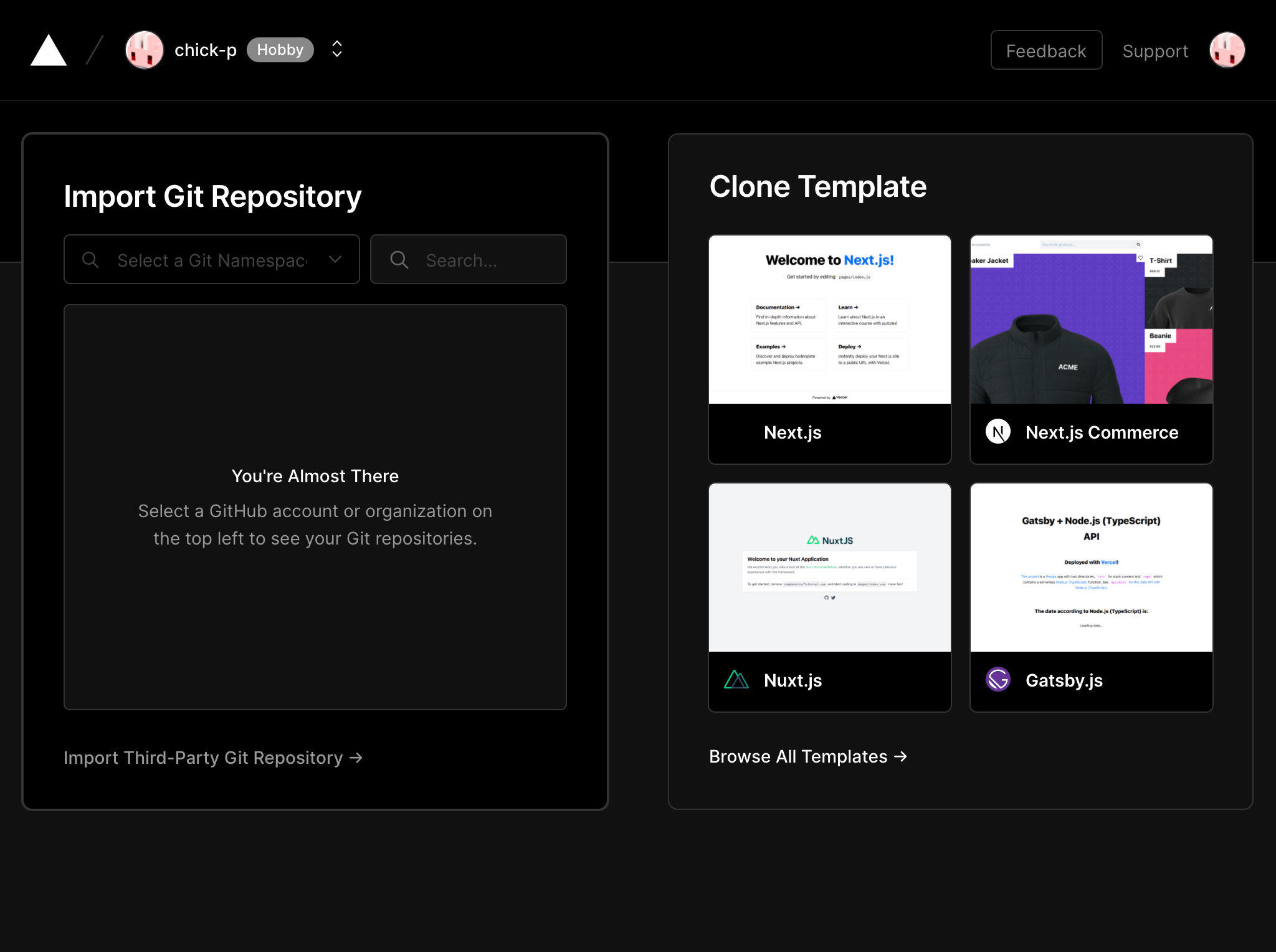Click the You're Almost There heading
Viewport: 1276px width, 952px height.
click(315, 476)
